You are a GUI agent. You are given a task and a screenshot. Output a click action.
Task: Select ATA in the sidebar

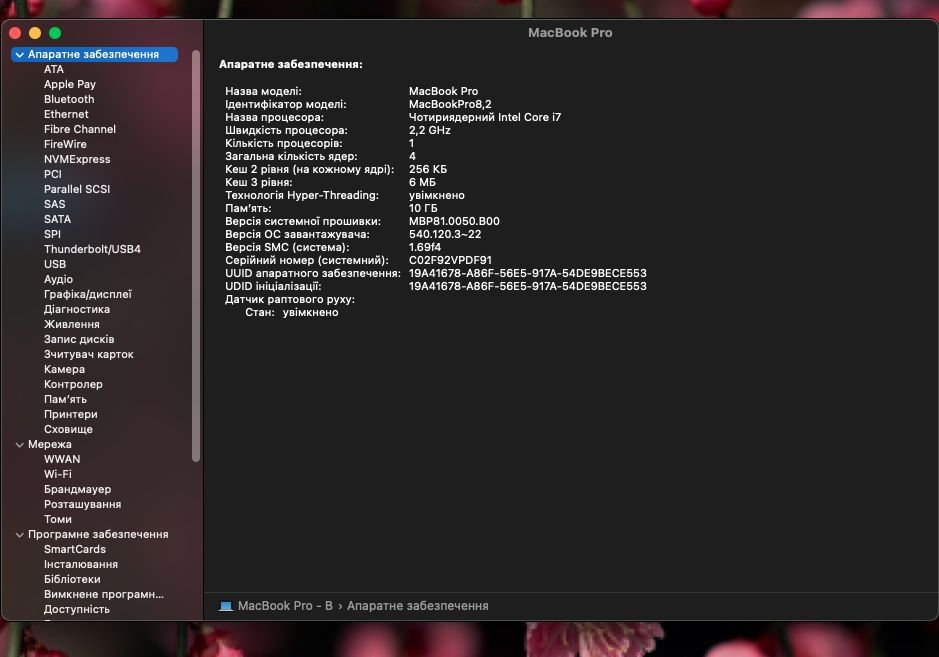[54, 69]
